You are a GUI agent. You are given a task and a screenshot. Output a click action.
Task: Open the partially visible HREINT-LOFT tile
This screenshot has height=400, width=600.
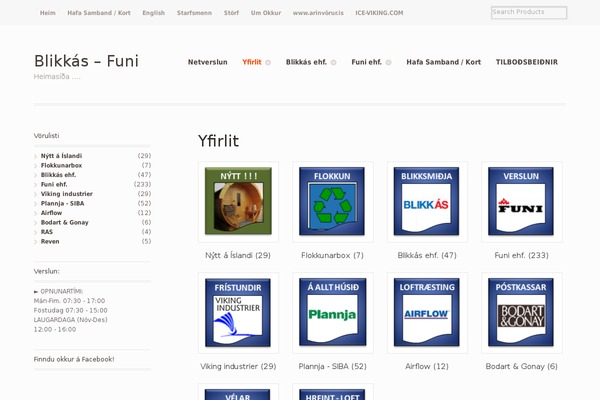(x=332, y=395)
